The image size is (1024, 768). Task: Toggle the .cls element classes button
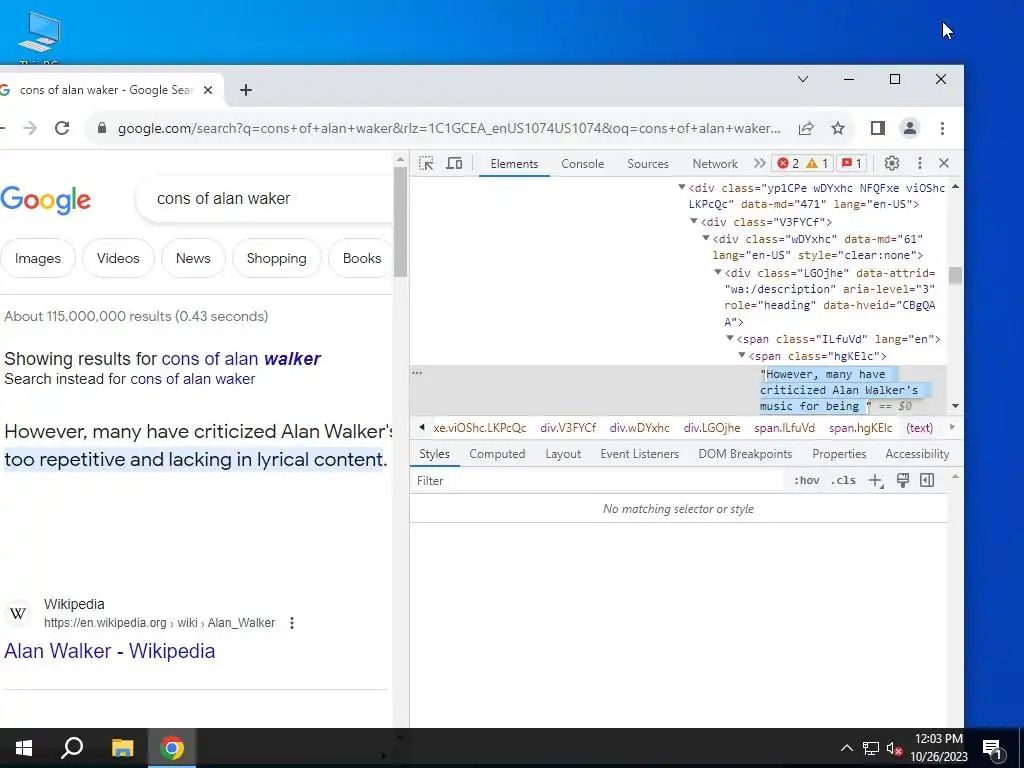click(843, 481)
